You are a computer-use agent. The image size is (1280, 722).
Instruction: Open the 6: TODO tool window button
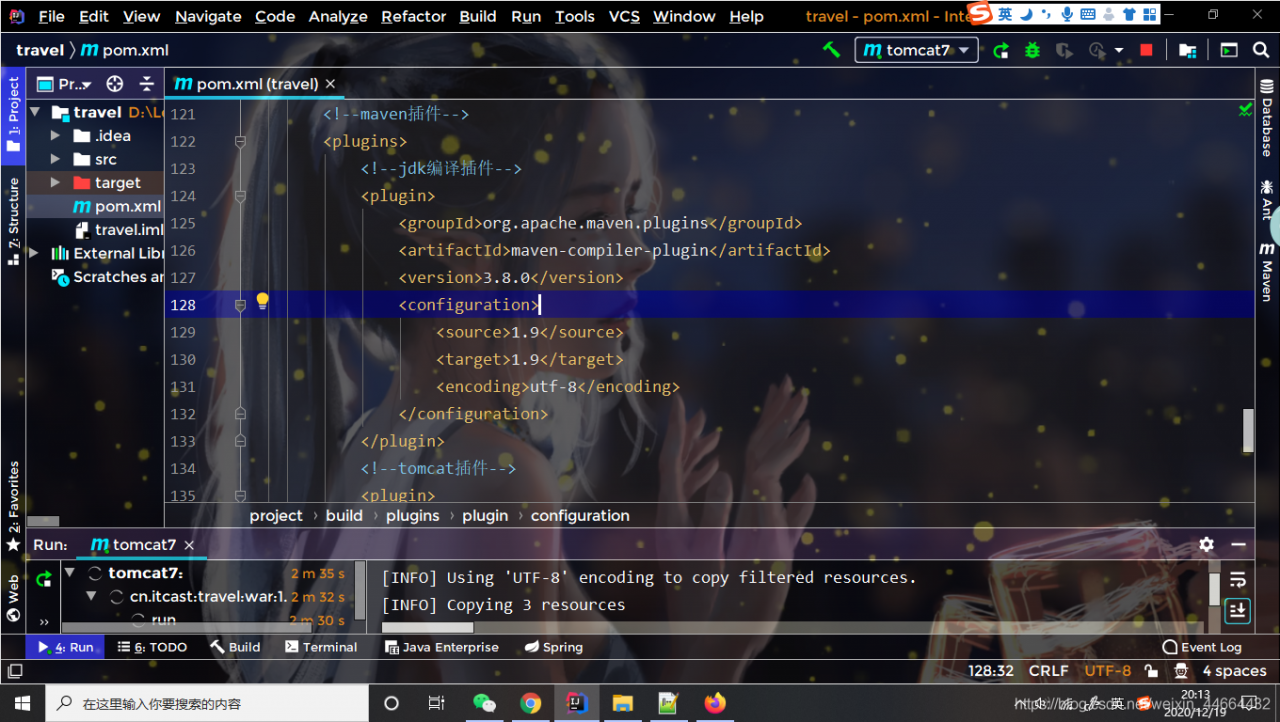(152, 647)
